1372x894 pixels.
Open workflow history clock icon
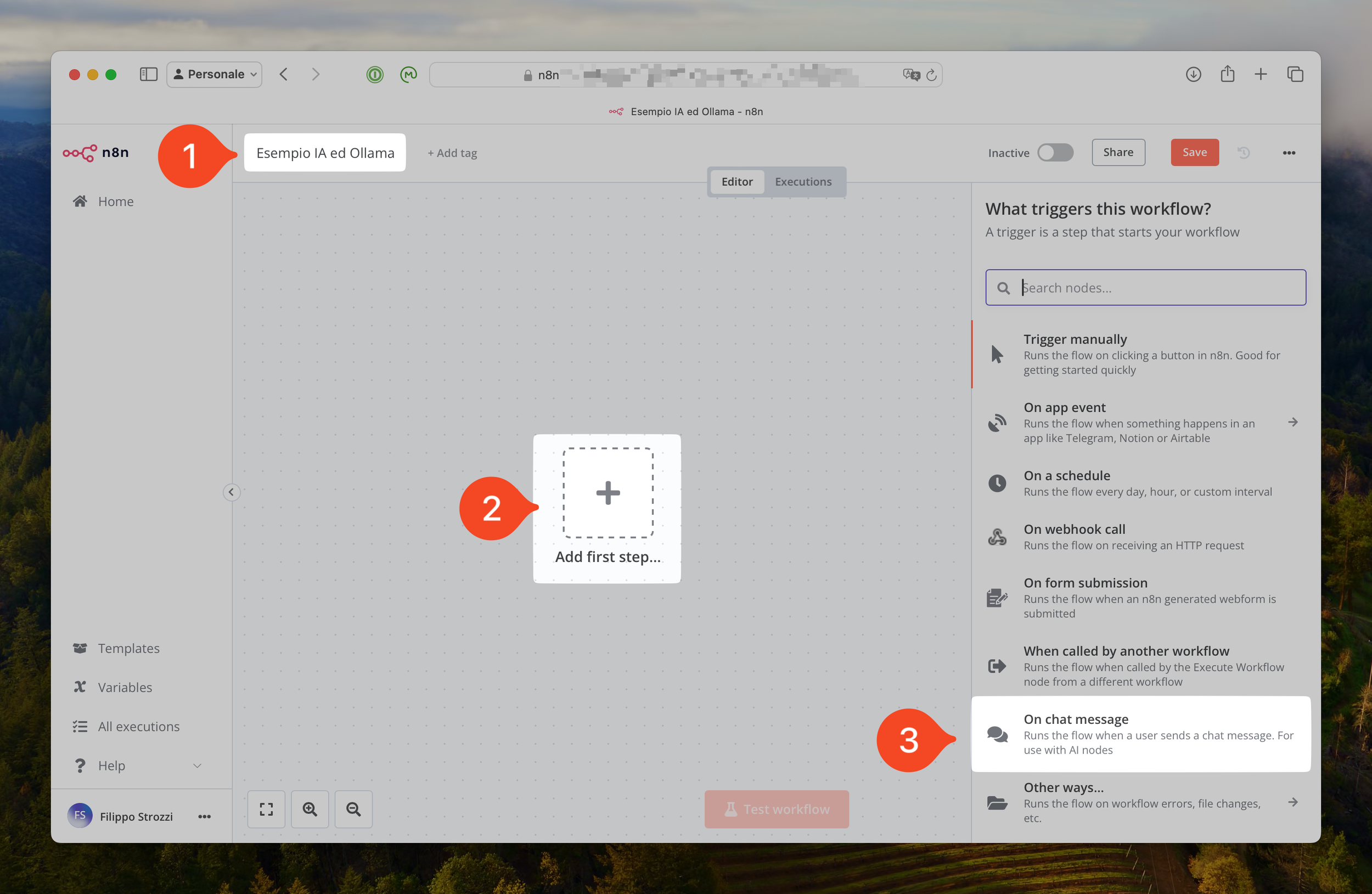point(1244,153)
